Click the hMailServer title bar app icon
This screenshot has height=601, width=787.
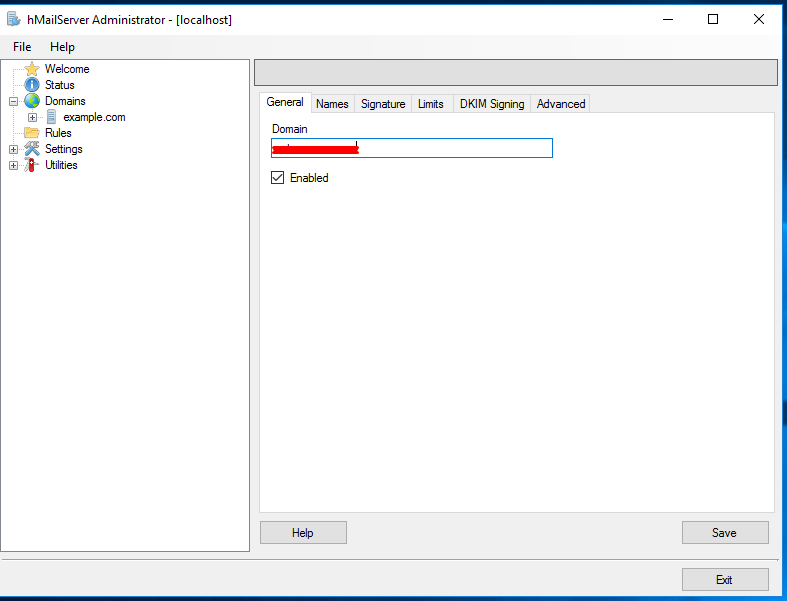pos(14,20)
